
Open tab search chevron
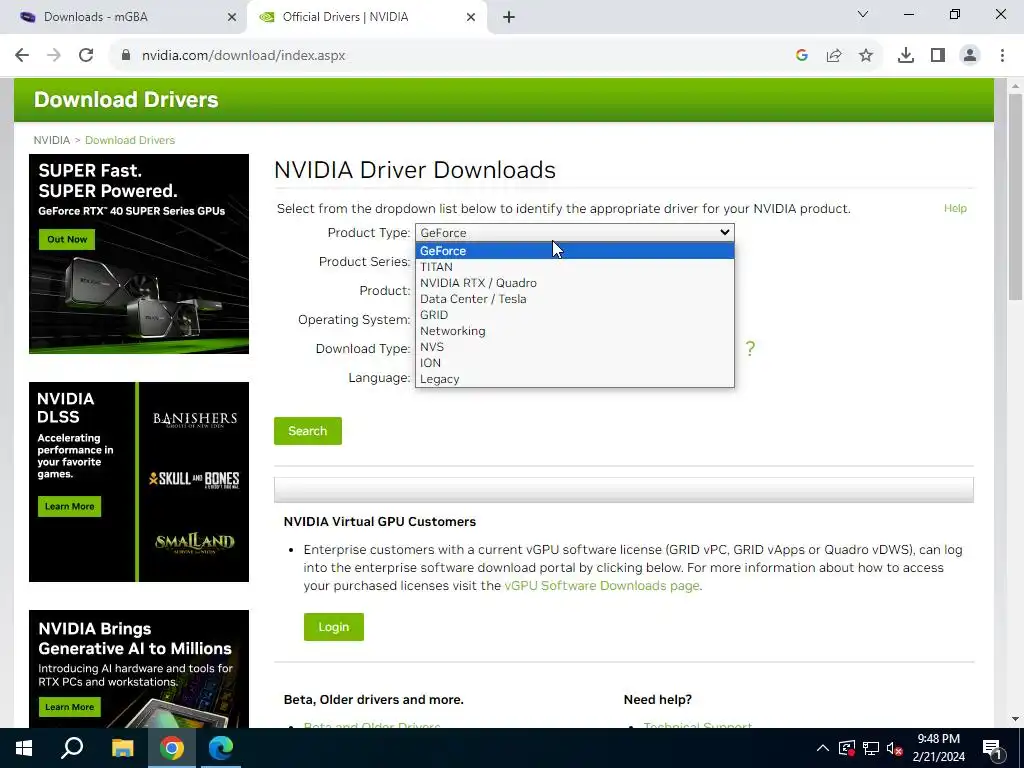pos(863,14)
